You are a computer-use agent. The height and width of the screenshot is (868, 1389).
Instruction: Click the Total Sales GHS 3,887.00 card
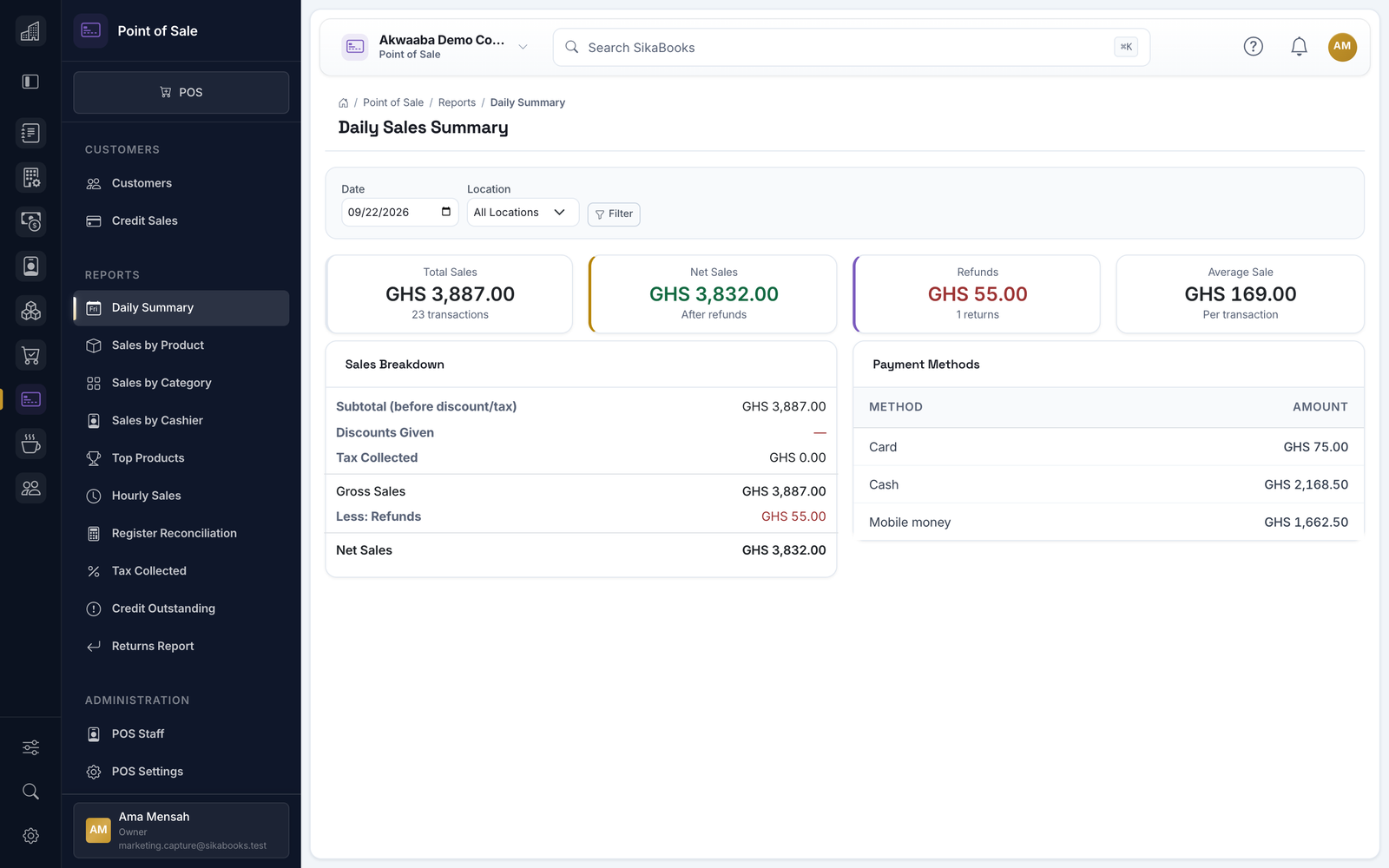pyautogui.click(x=450, y=294)
